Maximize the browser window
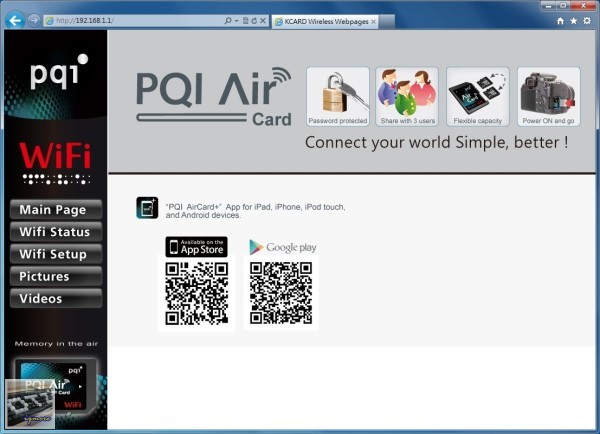 [563, 5]
